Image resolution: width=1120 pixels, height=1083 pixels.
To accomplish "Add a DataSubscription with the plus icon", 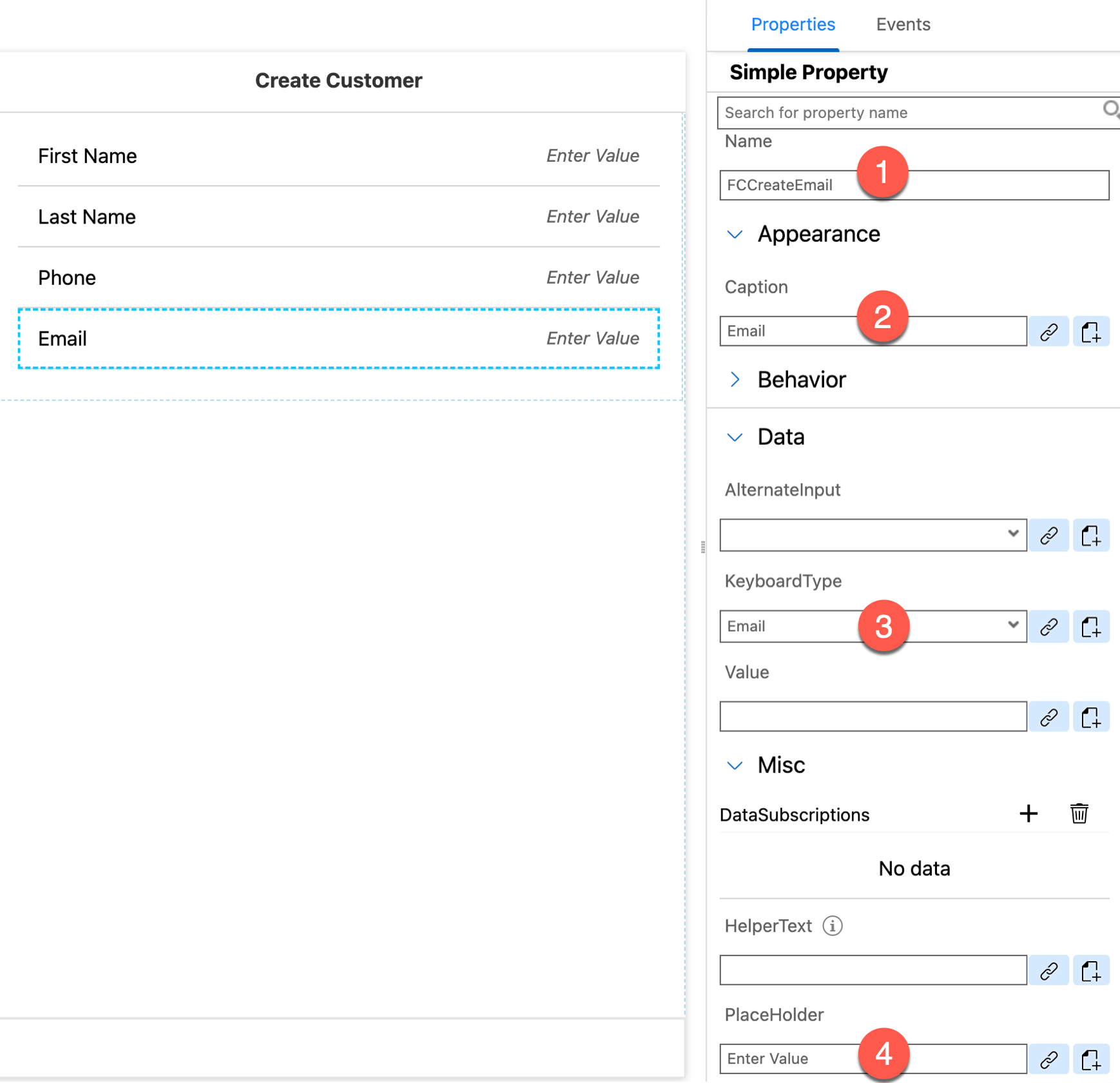I will coord(1028,814).
